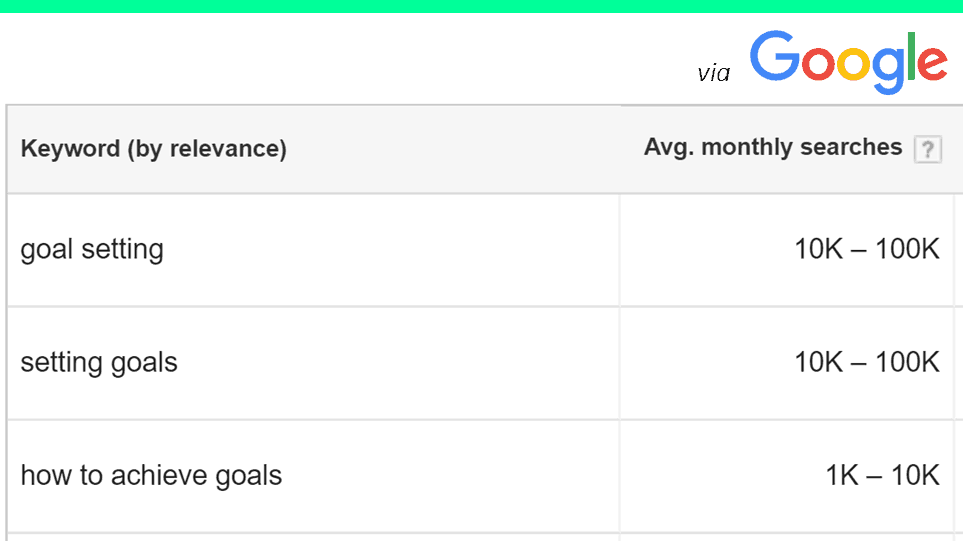Select the 'setting goals' keyword
This screenshot has height=541, width=963.
99,363
